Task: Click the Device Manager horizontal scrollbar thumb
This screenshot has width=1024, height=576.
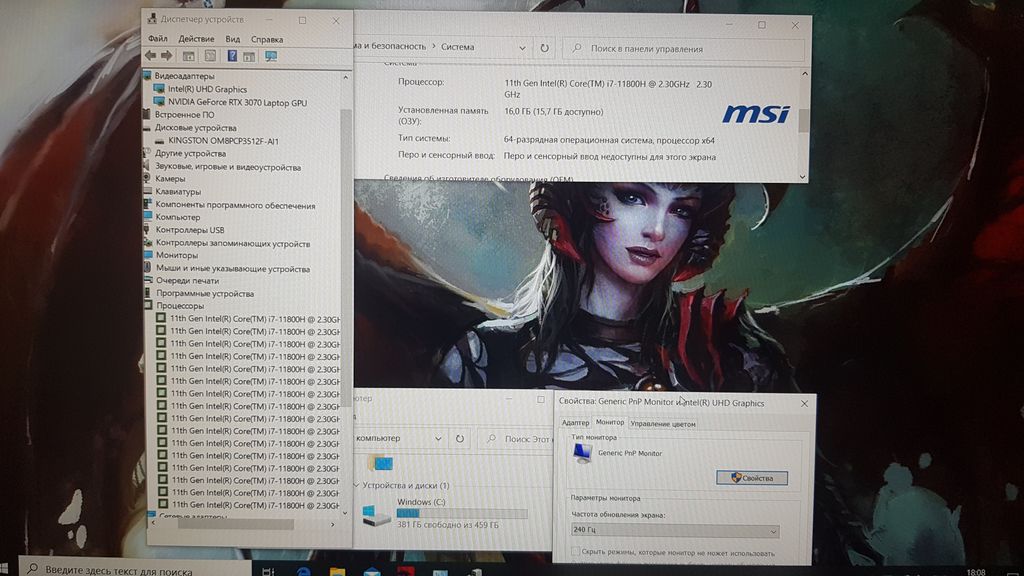Action: (x=236, y=524)
